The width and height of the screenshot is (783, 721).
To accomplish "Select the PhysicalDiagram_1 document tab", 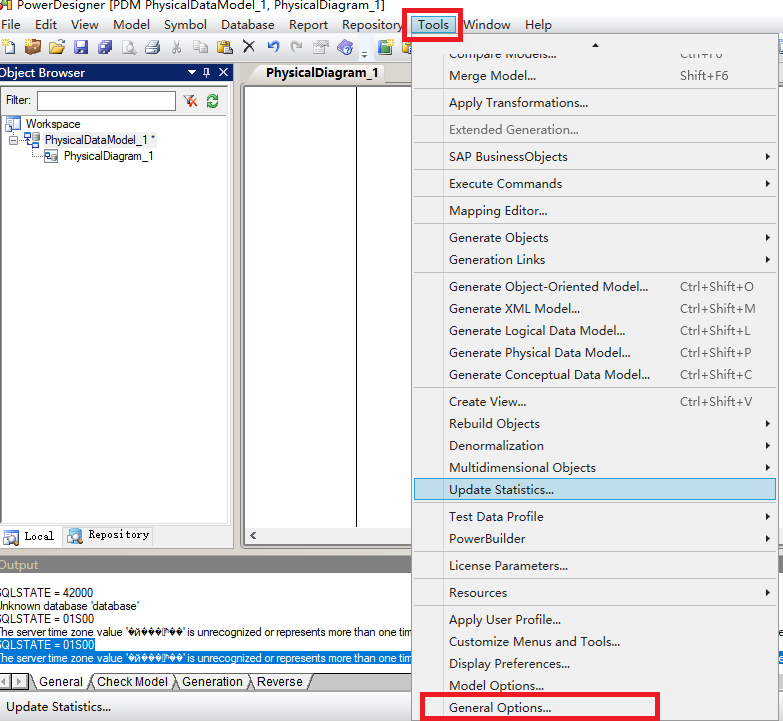I will coord(322,73).
